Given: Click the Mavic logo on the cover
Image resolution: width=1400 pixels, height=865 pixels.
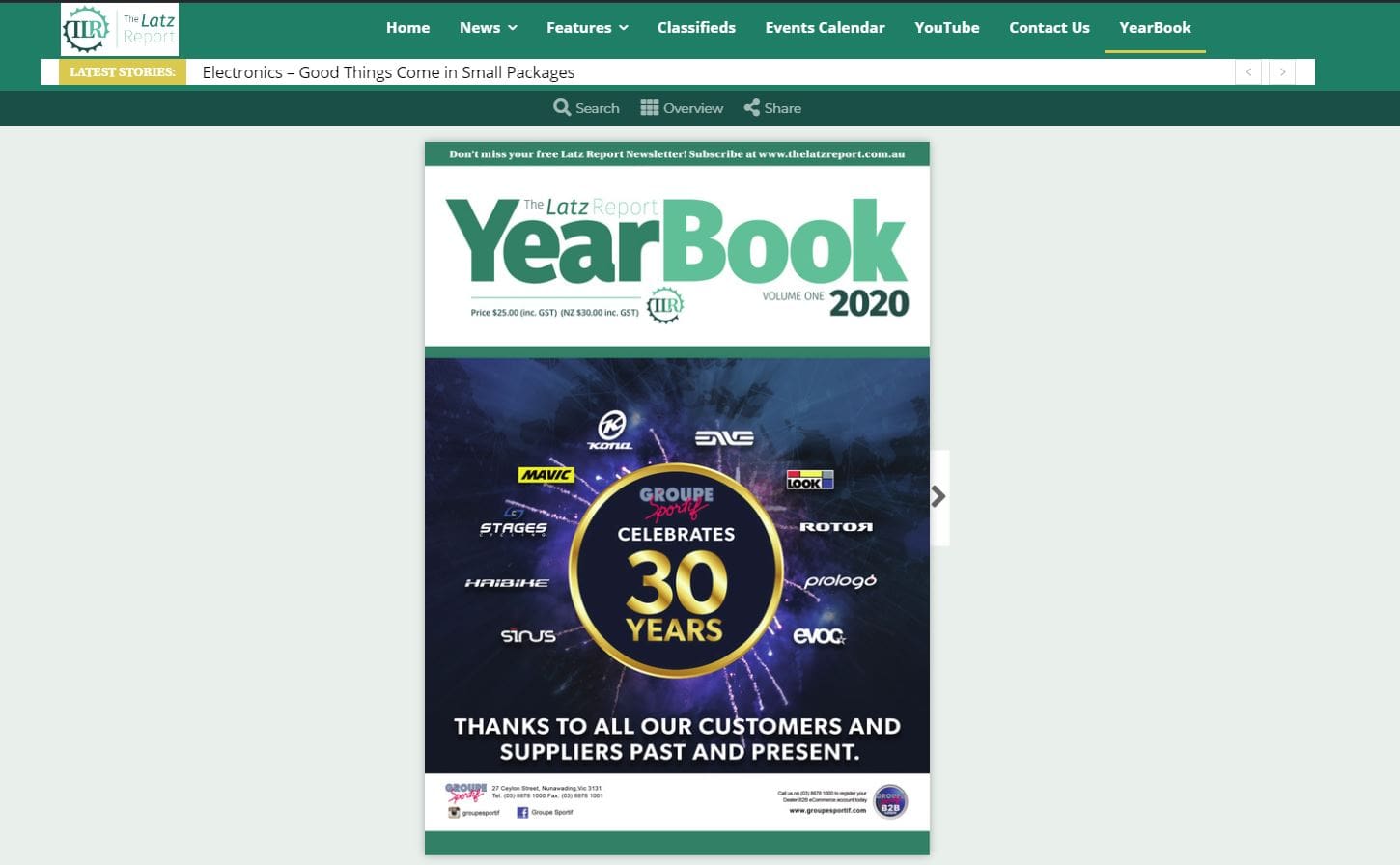Looking at the screenshot, I should pyautogui.click(x=546, y=475).
